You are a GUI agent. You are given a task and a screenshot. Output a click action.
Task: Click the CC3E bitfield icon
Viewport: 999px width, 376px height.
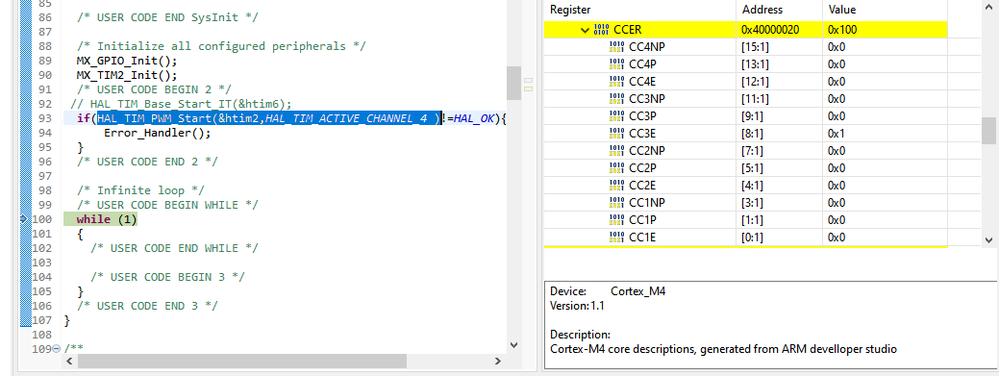click(x=617, y=133)
